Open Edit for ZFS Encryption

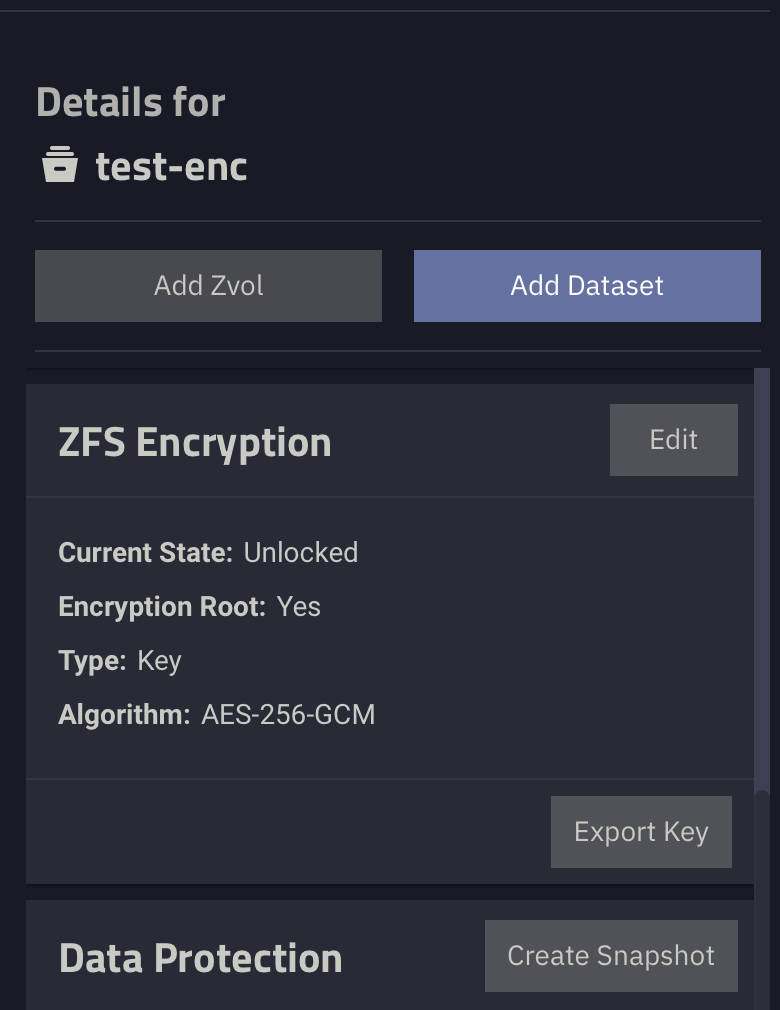pos(673,440)
